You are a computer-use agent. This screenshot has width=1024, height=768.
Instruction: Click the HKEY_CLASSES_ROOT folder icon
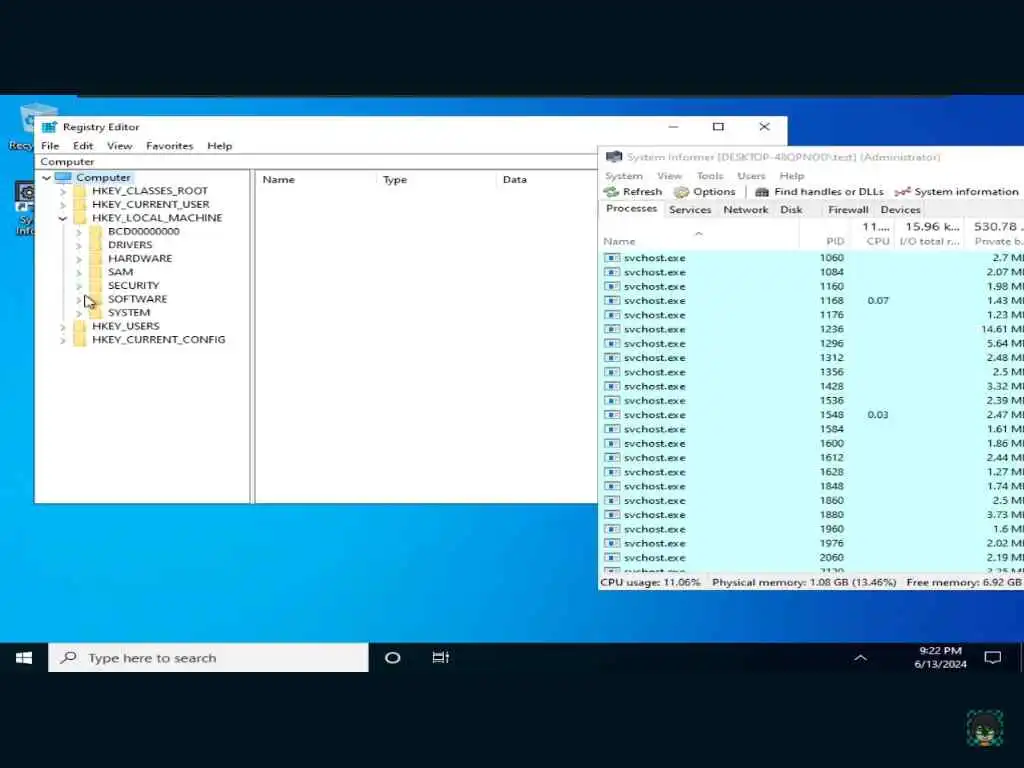pyautogui.click(x=80, y=191)
